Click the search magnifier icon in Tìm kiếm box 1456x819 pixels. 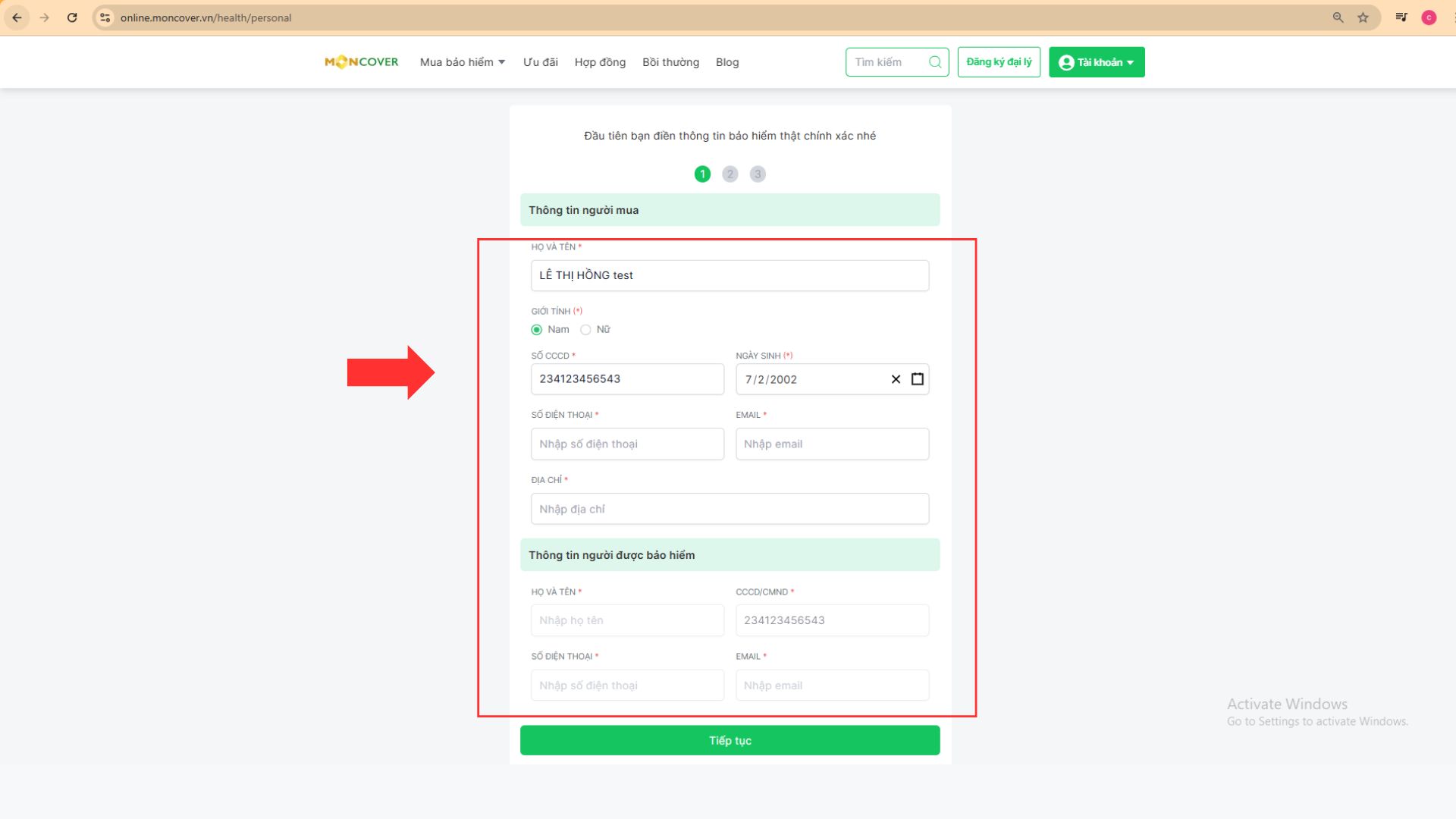pos(935,62)
